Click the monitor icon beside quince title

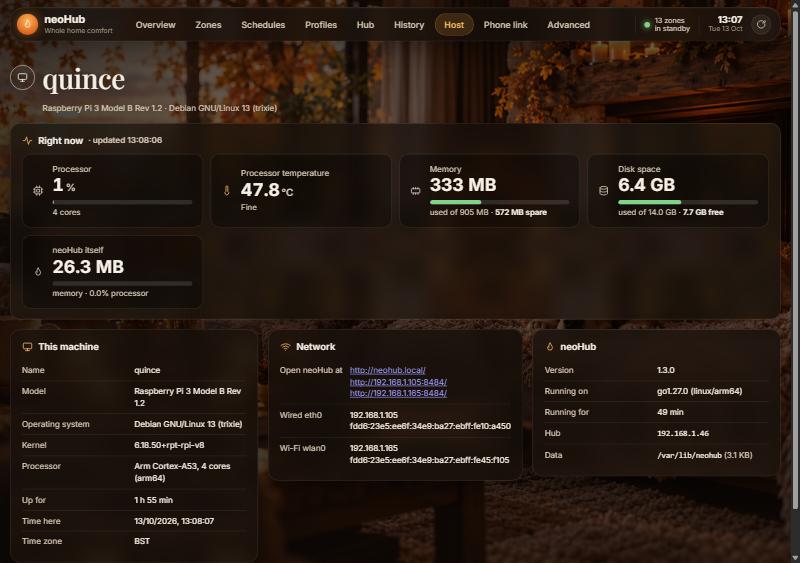click(x=22, y=78)
